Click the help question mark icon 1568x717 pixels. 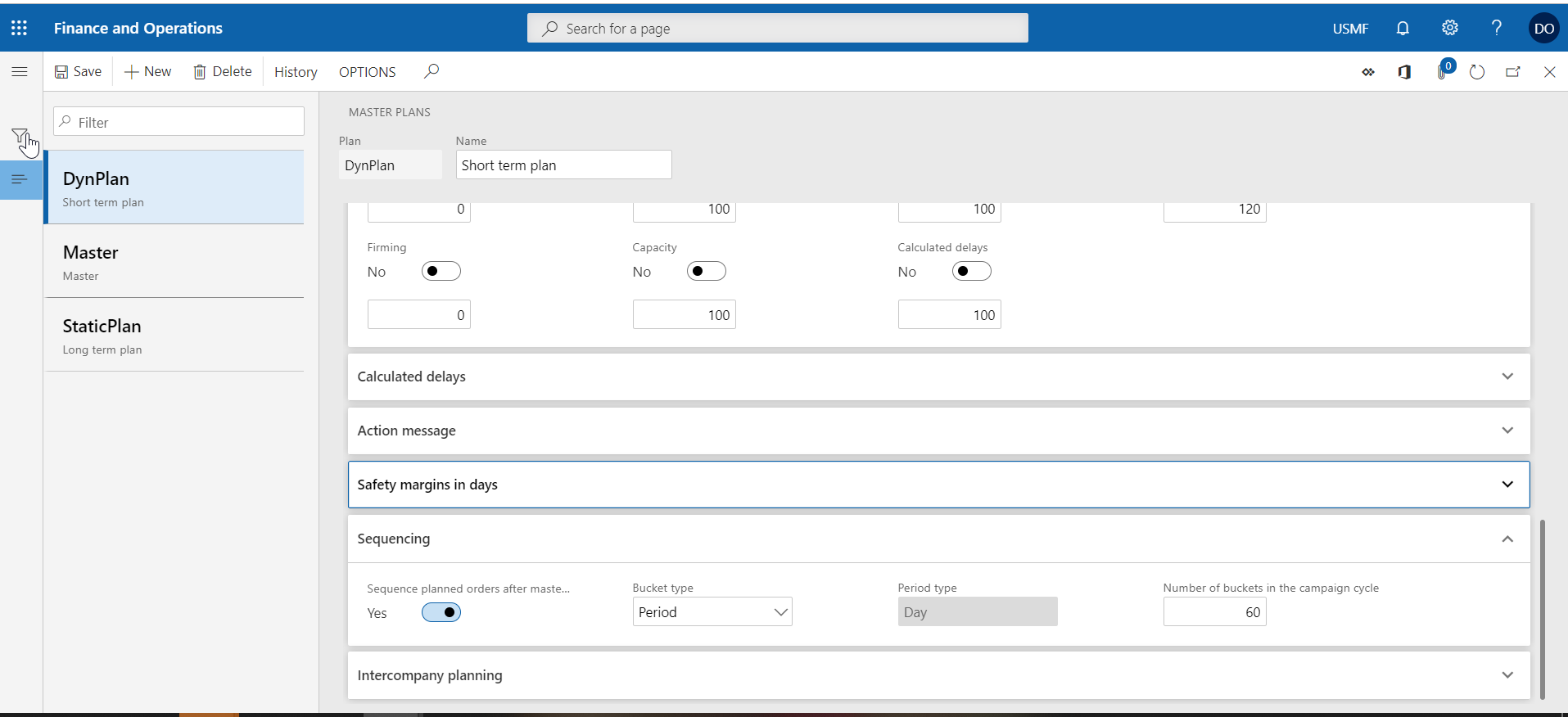pyautogui.click(x=1496, y=28)
